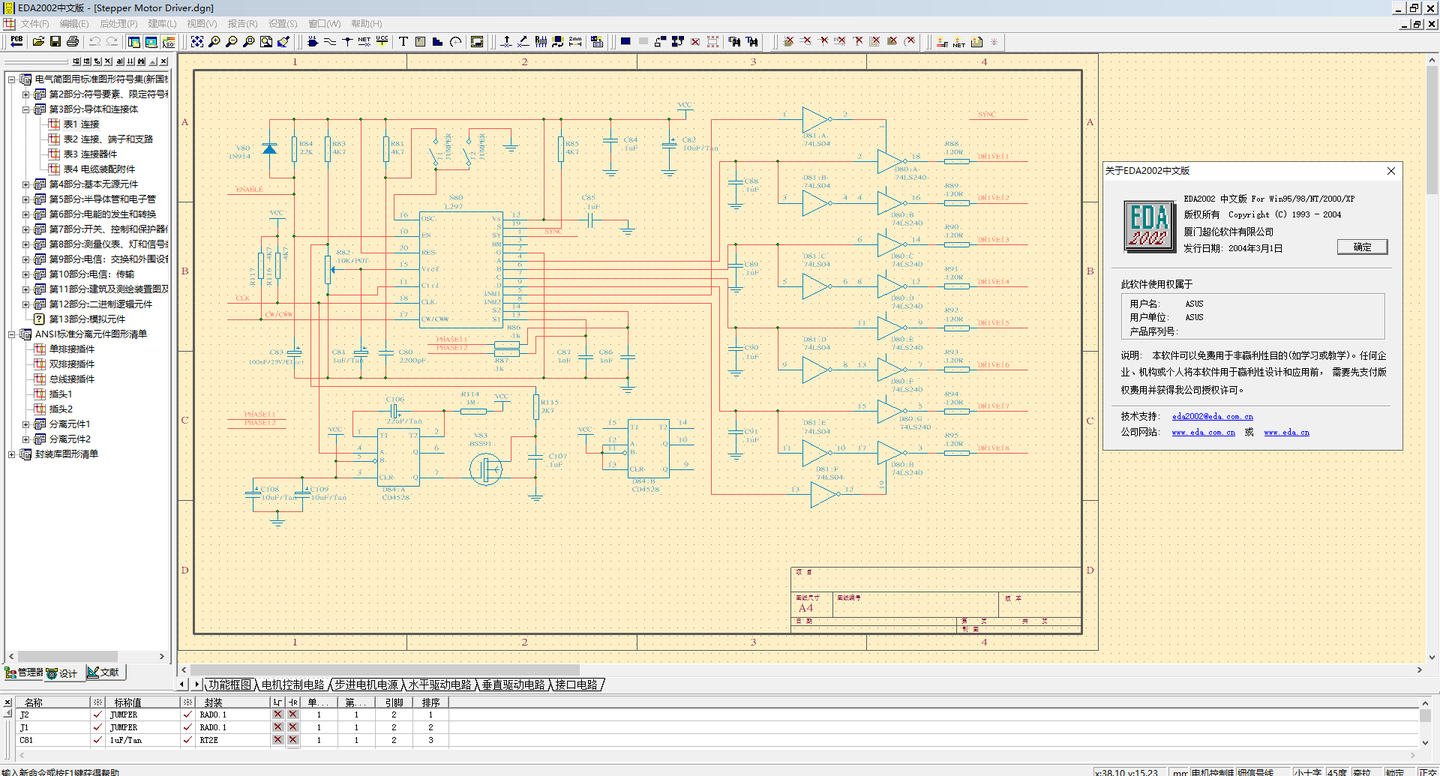This screenshot has width=1440, height=776.
Task: Expand the 封装库图形清单 tree node
Action: point(12,454)
